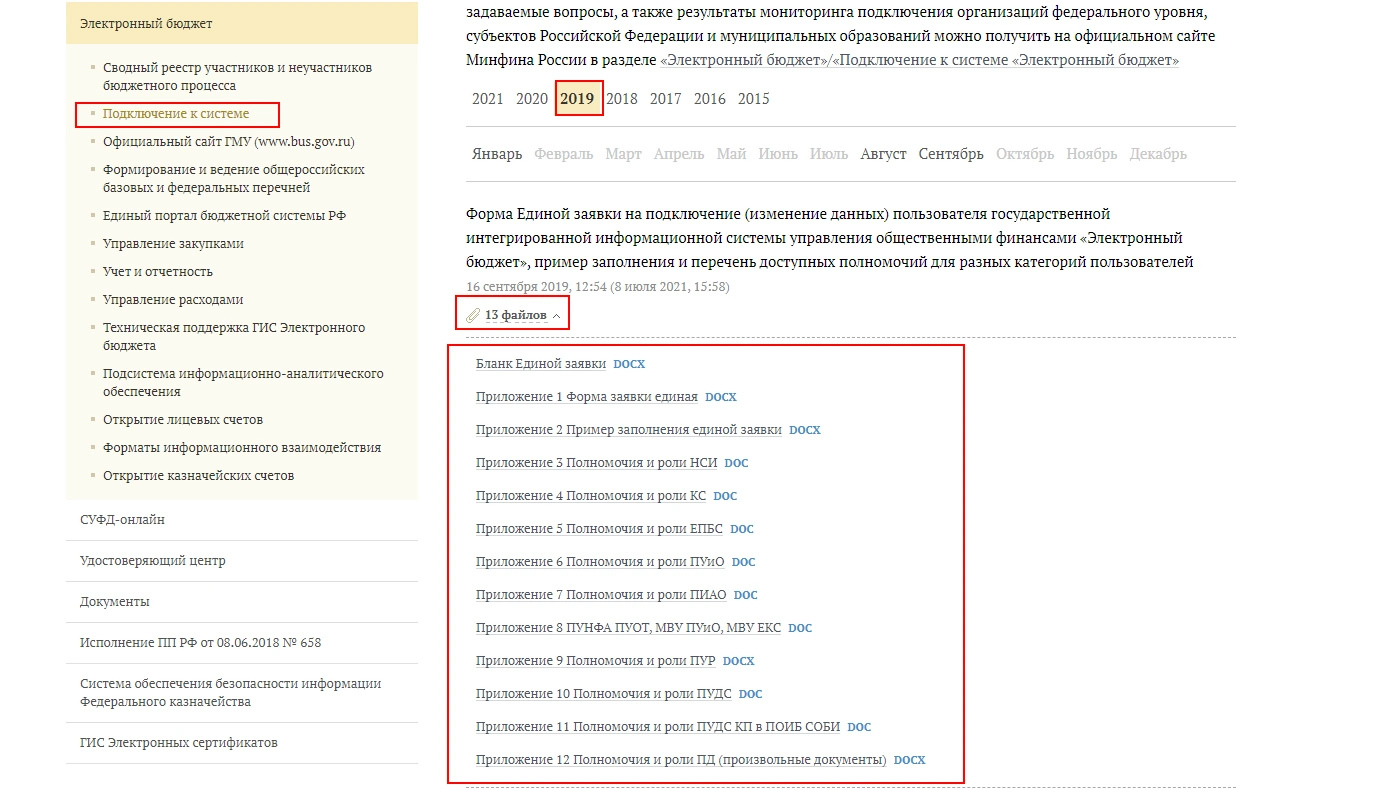
Task: Collapse the 13 файлов attachments list
Action: (x=522, y=315)
